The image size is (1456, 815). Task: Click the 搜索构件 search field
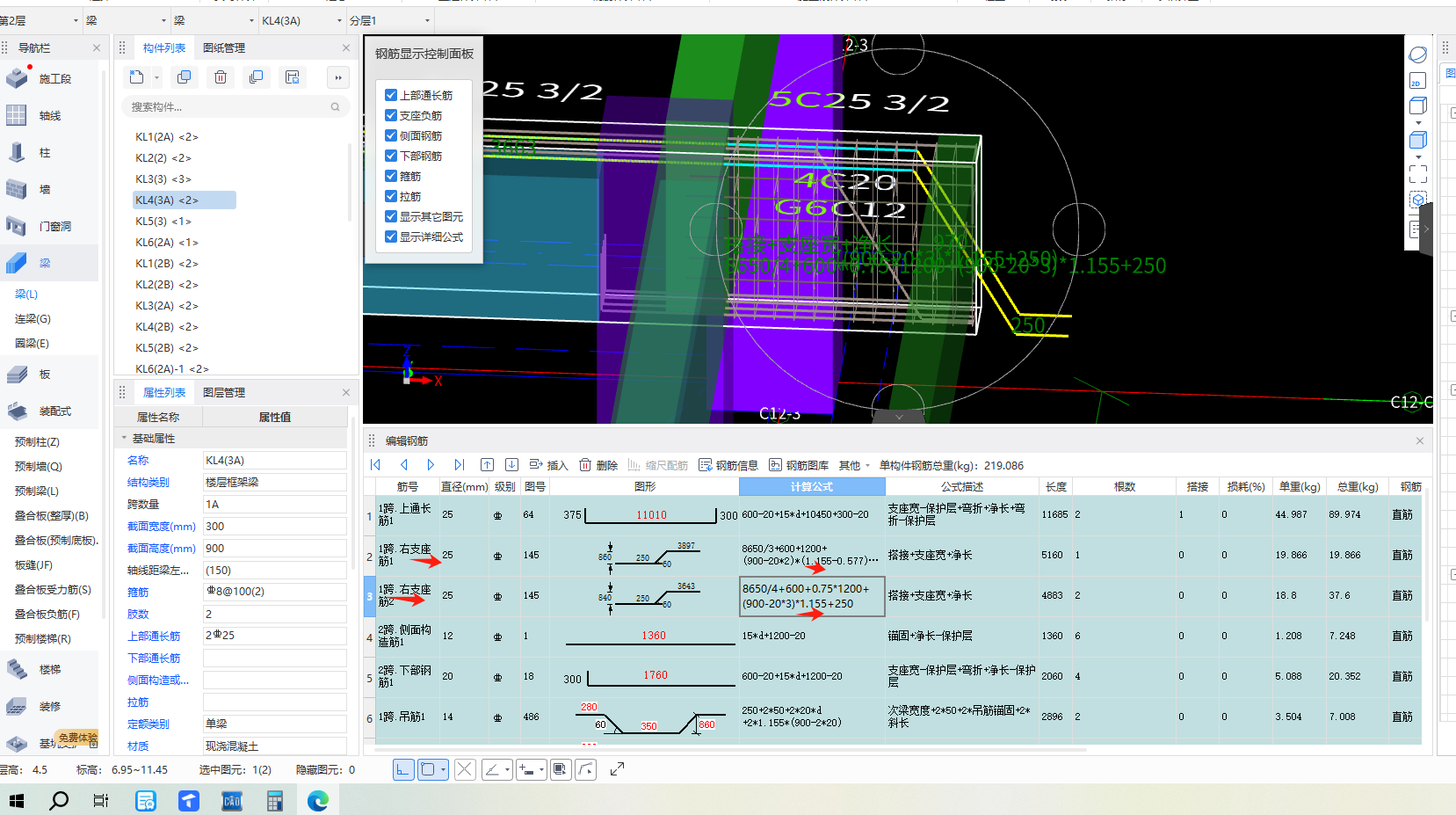(x=235, y=106)
